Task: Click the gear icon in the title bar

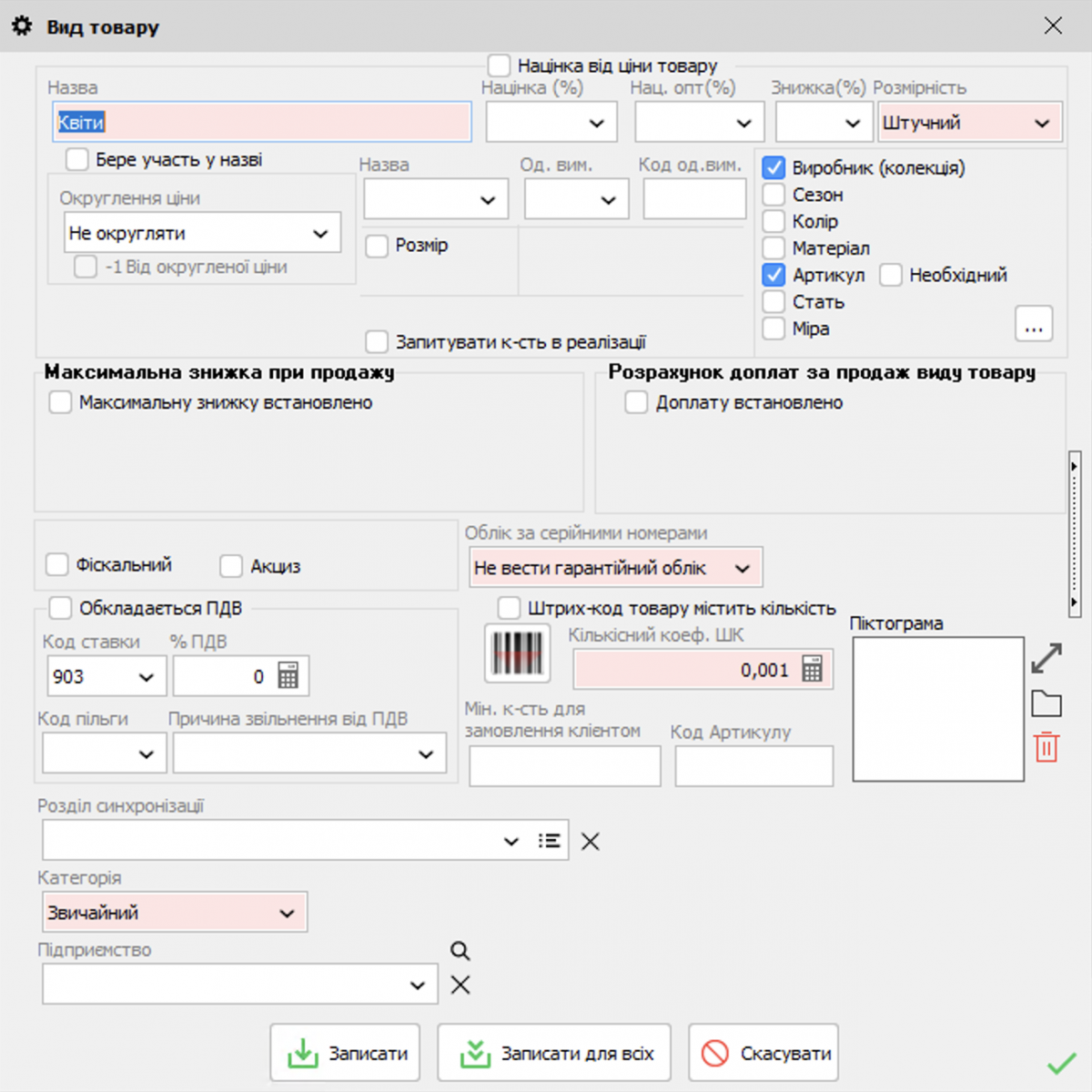Action: tap(22, 26)
